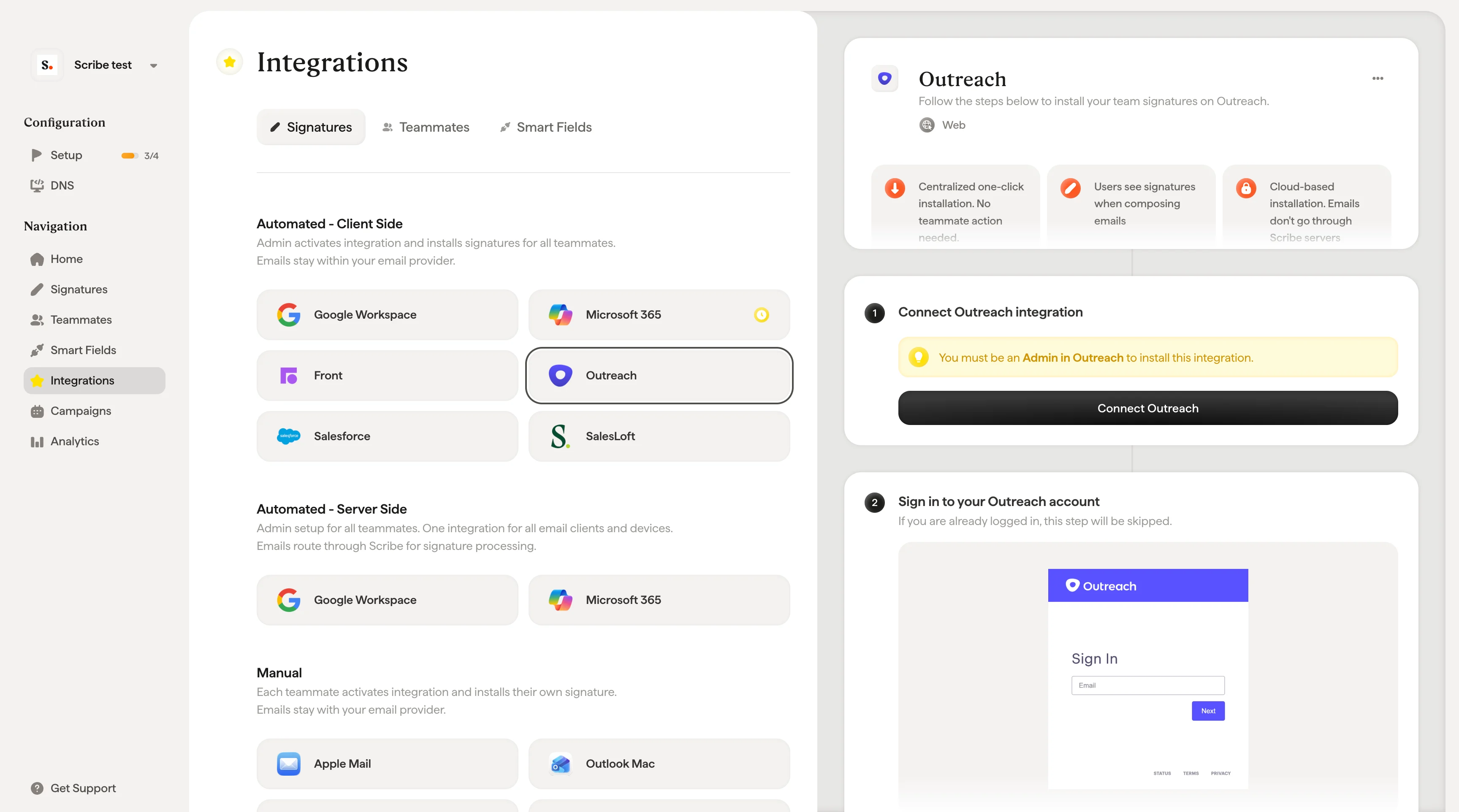Click the yellow lightbulb admin notice icon

pyautogui.click(x=918, y=357)
